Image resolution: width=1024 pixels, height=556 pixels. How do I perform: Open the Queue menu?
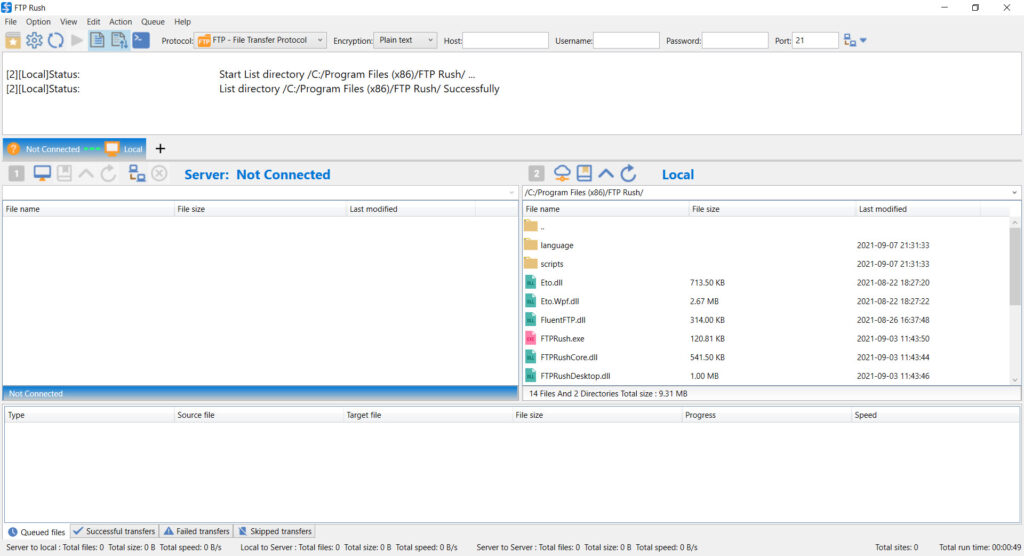pos(153,22)
